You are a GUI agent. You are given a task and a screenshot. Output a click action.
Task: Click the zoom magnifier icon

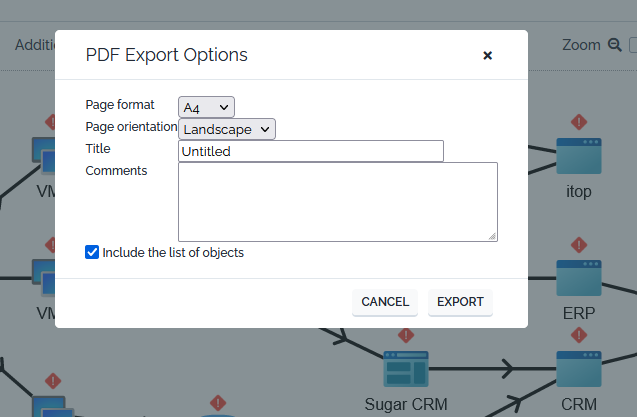click(615, 45)
